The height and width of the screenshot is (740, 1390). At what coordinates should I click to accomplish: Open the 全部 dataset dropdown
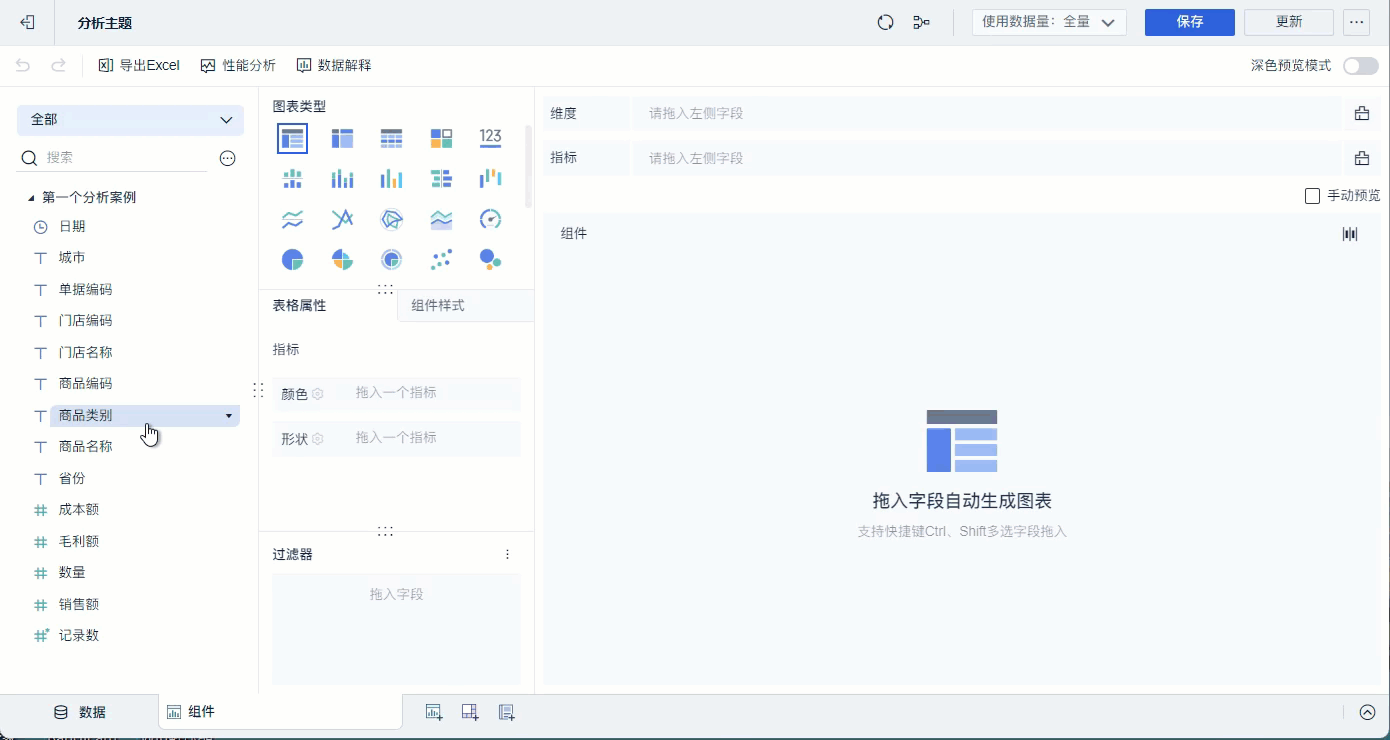coord(130,119)
